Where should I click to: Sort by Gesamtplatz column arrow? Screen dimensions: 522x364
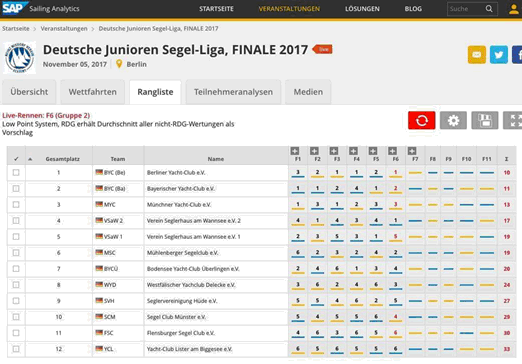tap(30, 159)
